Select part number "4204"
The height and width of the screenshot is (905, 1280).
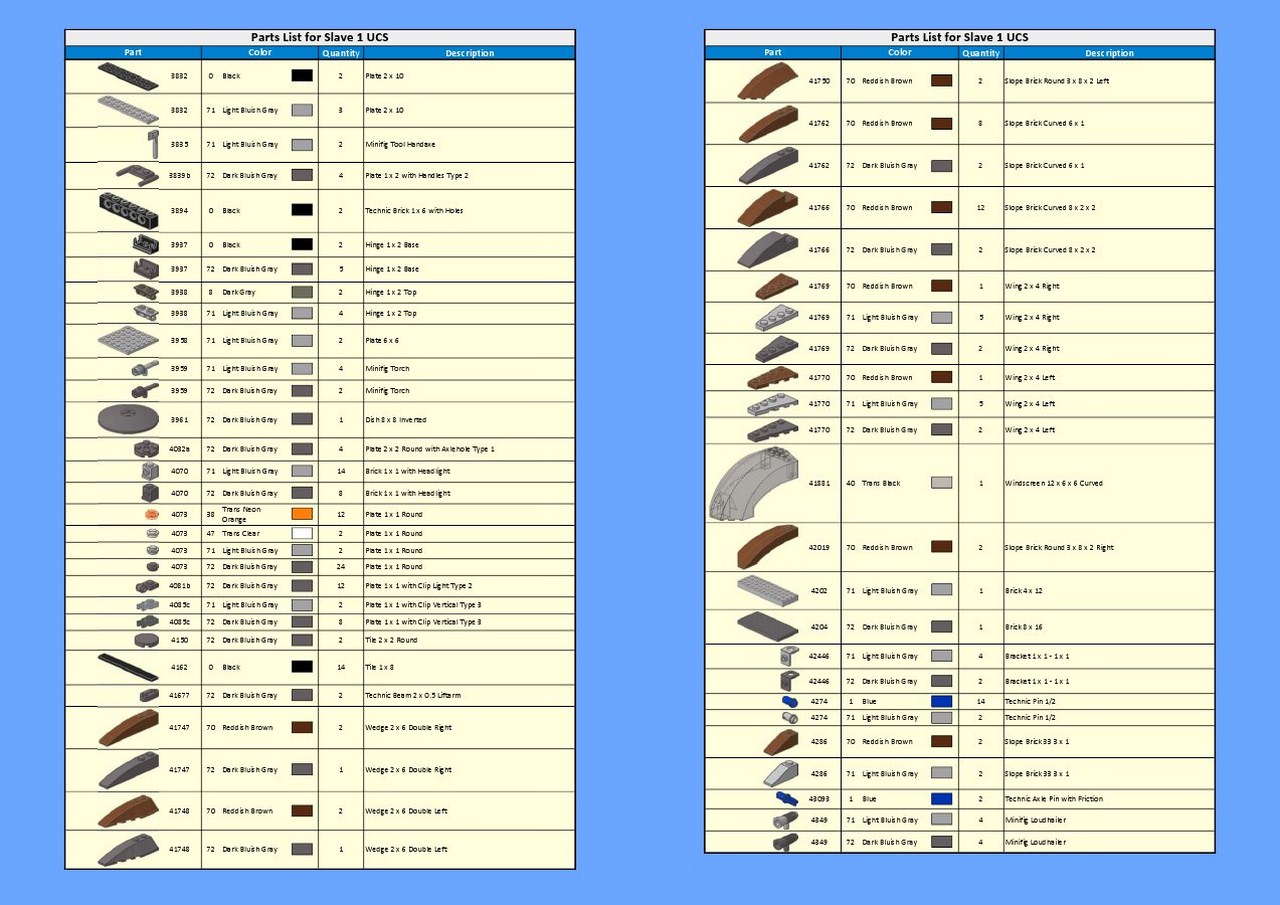pos(819,627)
